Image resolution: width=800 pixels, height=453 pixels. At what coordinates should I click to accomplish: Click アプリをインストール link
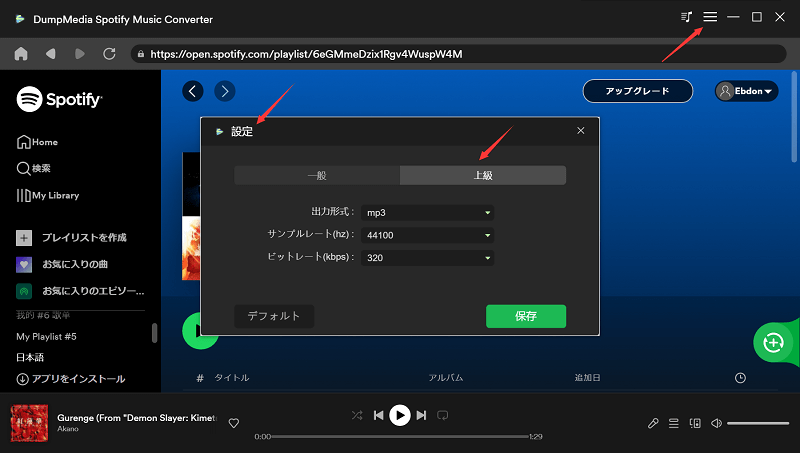(x=71, y=379)
